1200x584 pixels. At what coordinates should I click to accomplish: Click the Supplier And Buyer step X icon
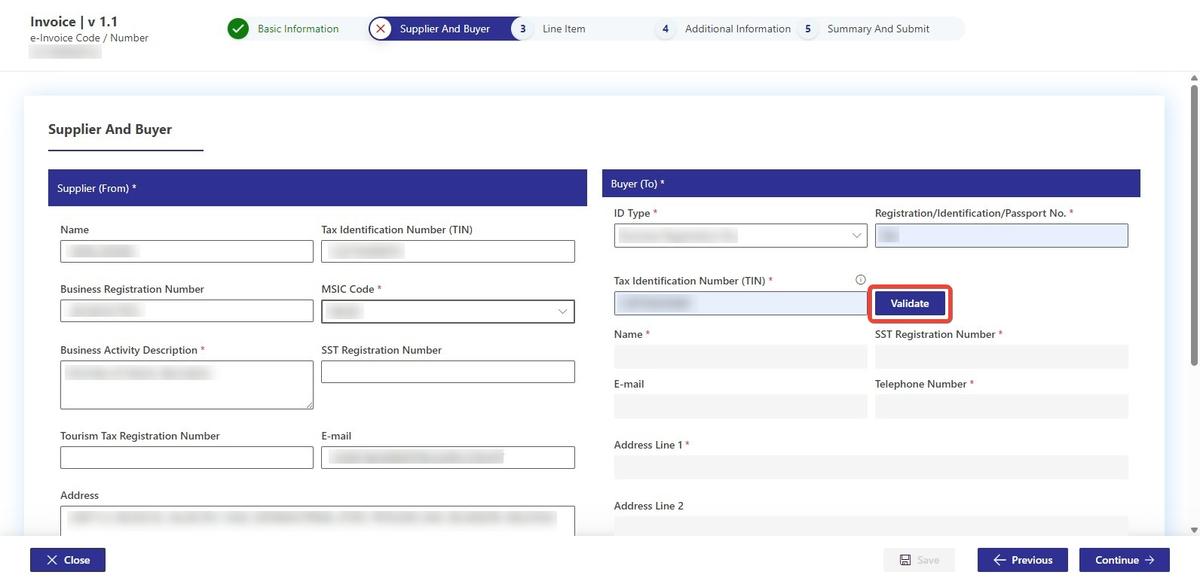[x=380, y=29]
